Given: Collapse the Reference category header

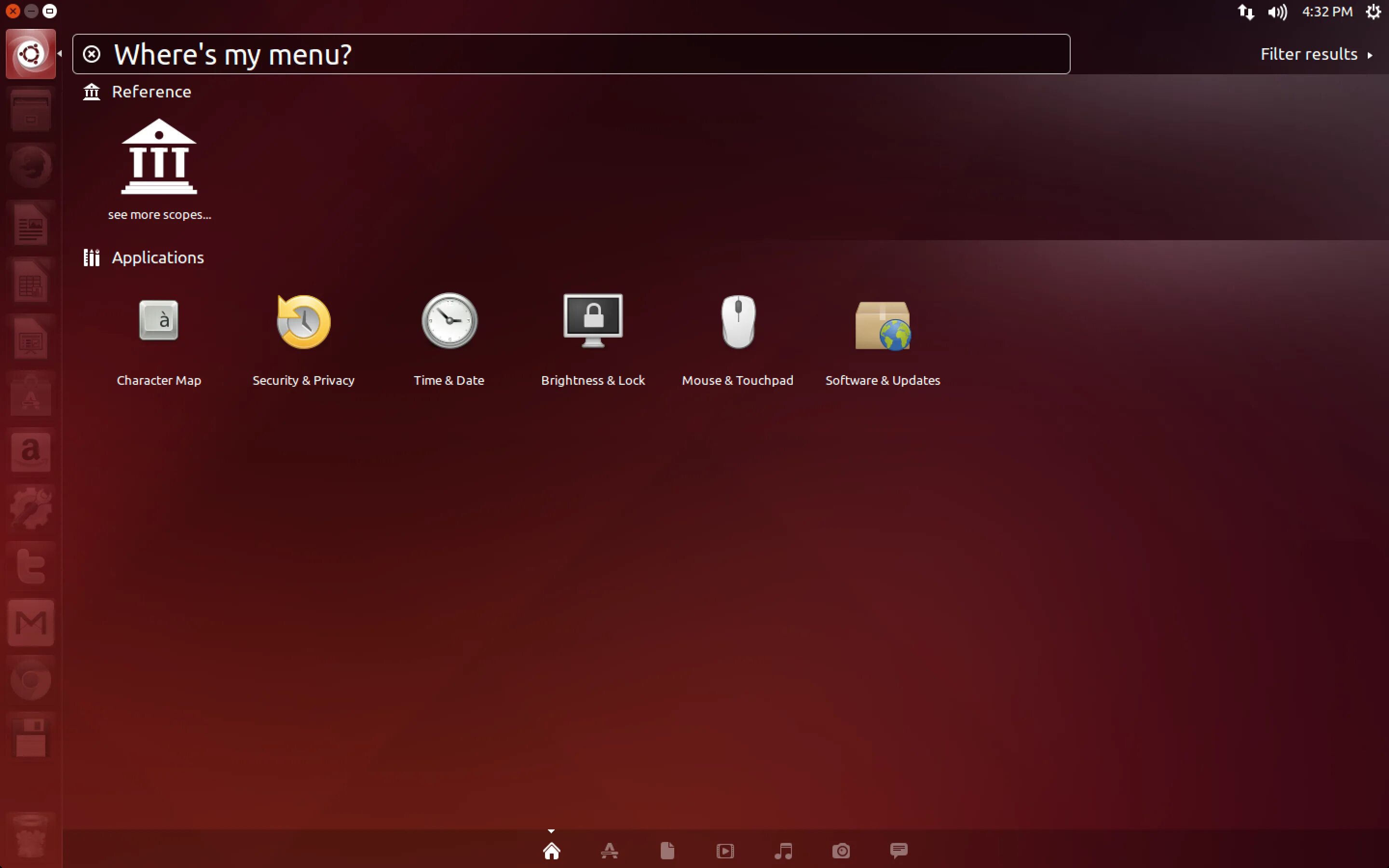Looking at the screenshot, I should (x=151, y=92).
